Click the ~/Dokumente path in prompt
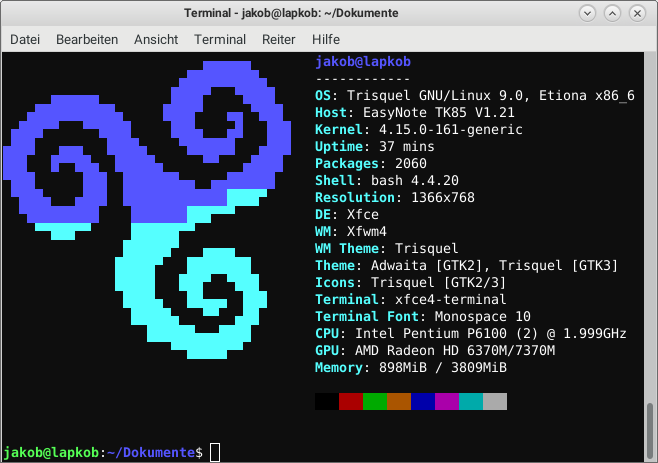Viewport: 658px width, 463px height. (151, 453)
